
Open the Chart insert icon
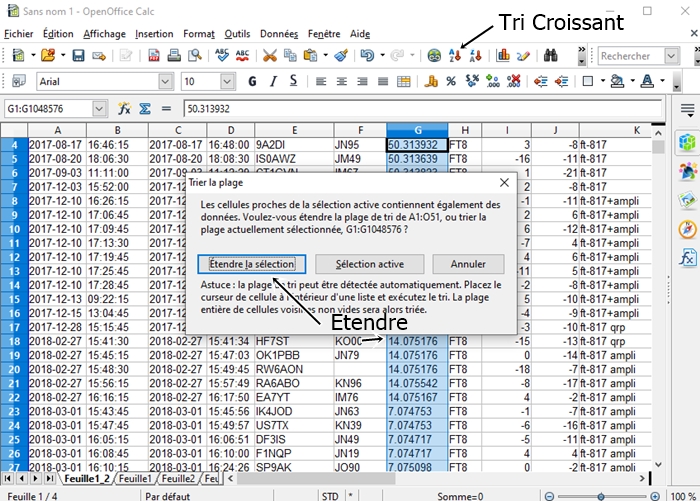coord(503,55)
